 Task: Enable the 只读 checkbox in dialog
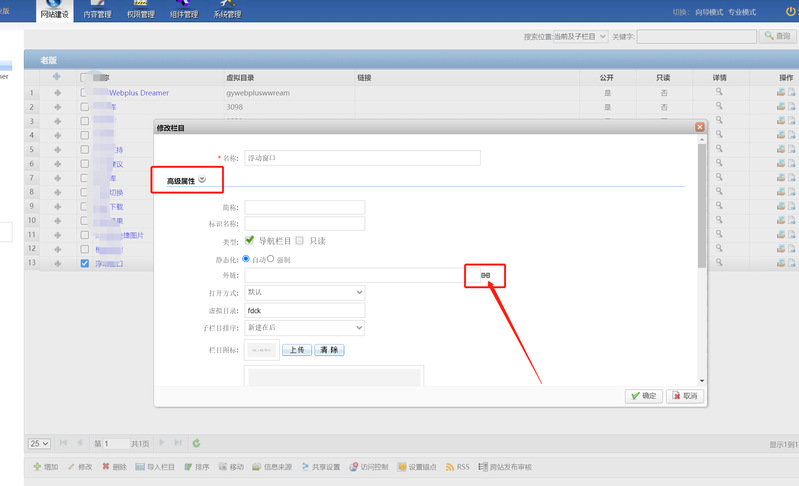(300, 241)
